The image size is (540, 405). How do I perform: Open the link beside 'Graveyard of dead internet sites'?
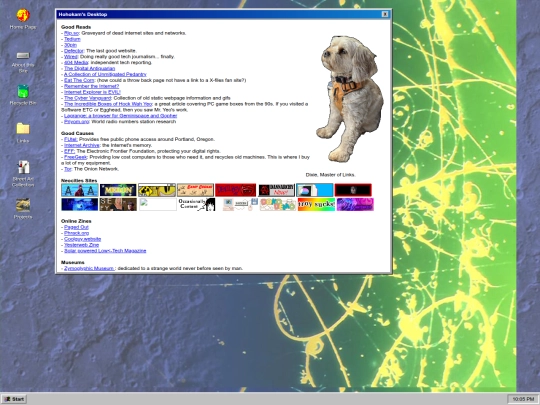[71, 33]
